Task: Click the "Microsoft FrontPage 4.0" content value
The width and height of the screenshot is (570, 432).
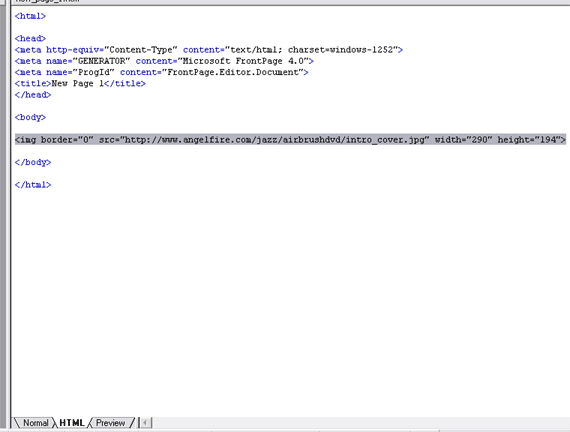Action: point(245,61)
